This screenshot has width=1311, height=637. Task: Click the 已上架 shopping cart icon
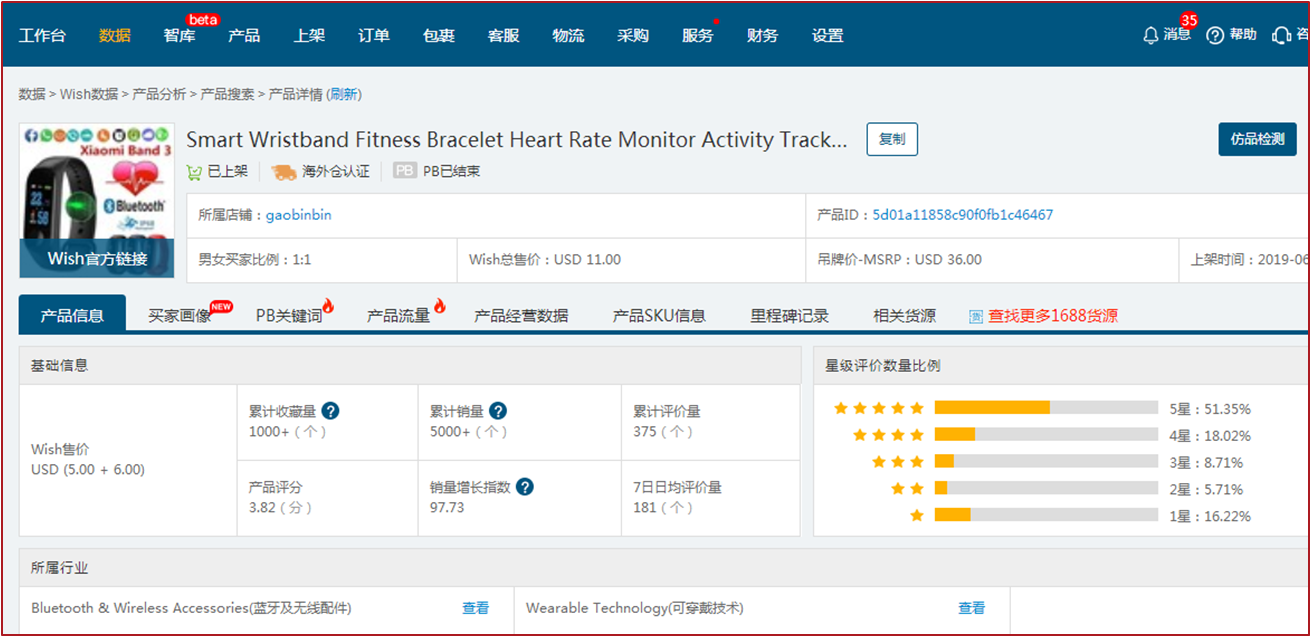point(195,171)
